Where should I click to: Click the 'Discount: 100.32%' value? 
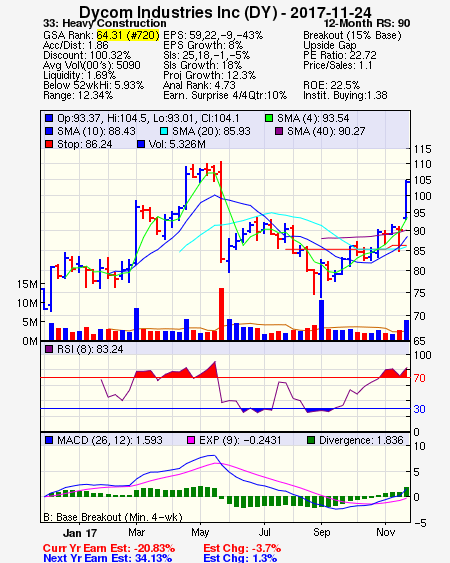tap(87, 55)
